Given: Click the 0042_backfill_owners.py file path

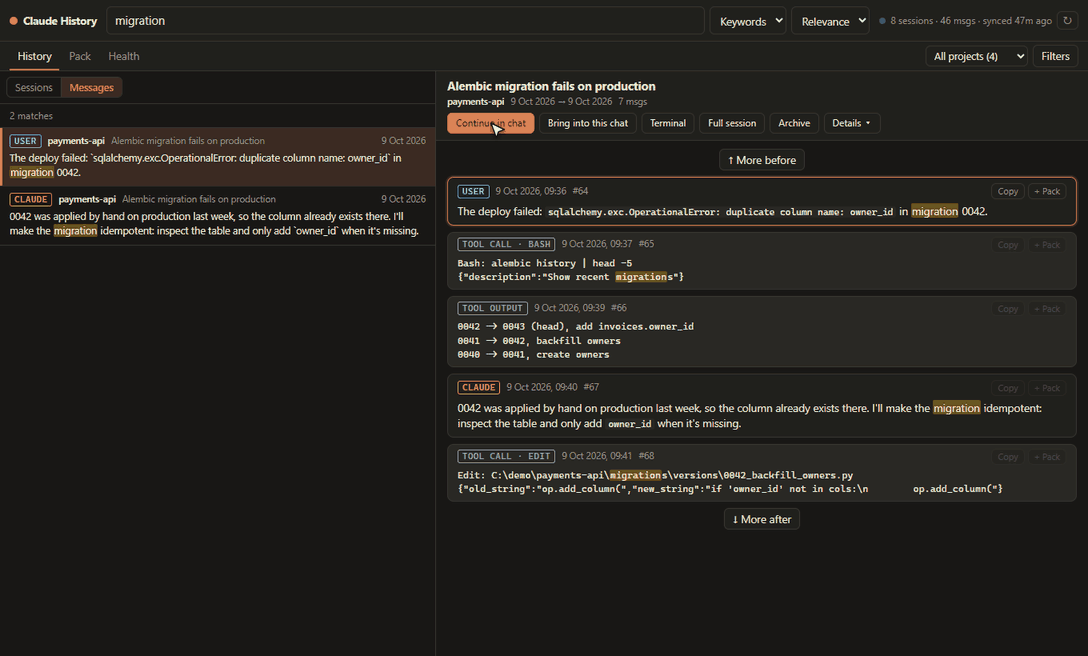Looking at the screenshot, I should point(672,476).
